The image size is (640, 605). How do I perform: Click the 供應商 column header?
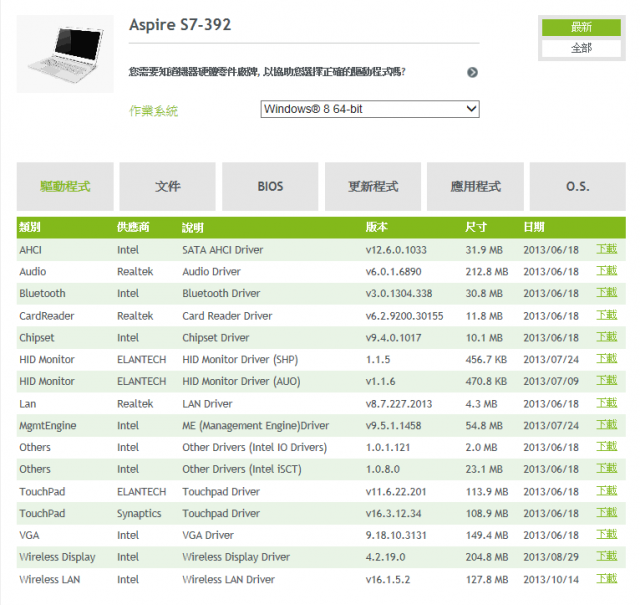click(x=133, y=227)
